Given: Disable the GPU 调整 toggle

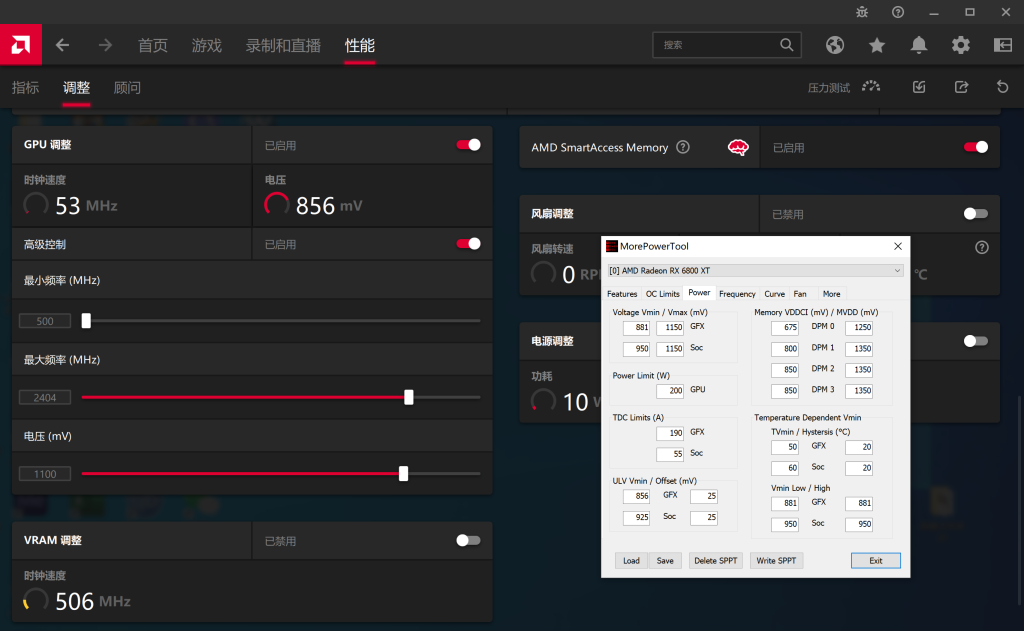Looking at the screenshot, I should [468, 145].
